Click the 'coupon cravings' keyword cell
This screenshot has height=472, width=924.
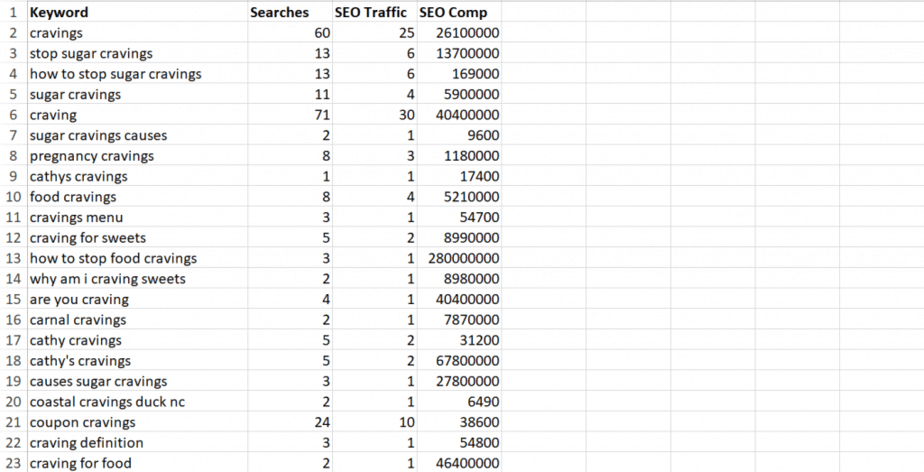[x=82, y=422]
